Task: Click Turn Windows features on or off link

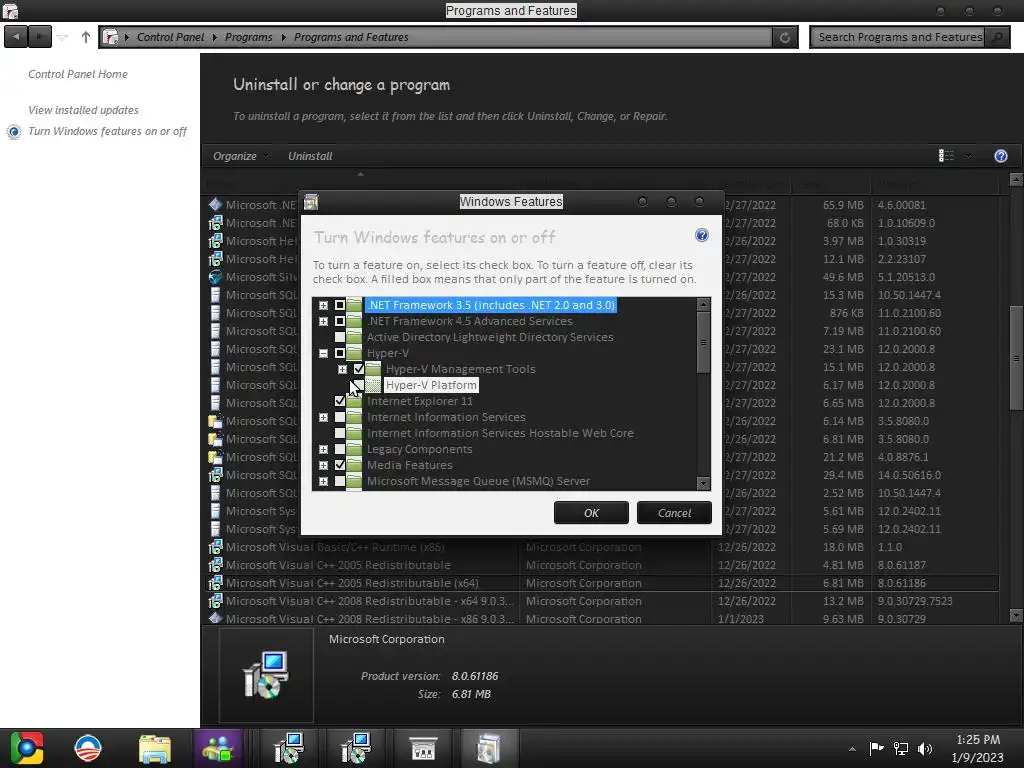Action: click(107, 131)
